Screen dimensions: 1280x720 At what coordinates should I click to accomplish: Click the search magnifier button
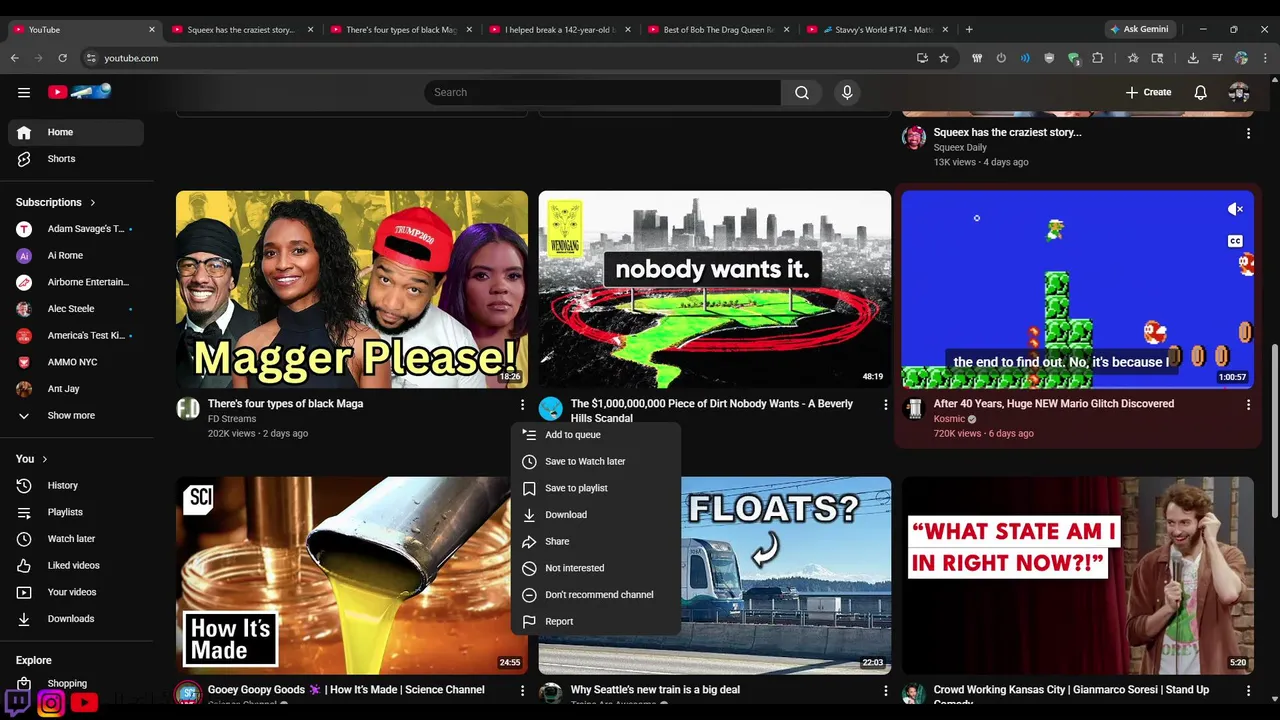[802, 92]
